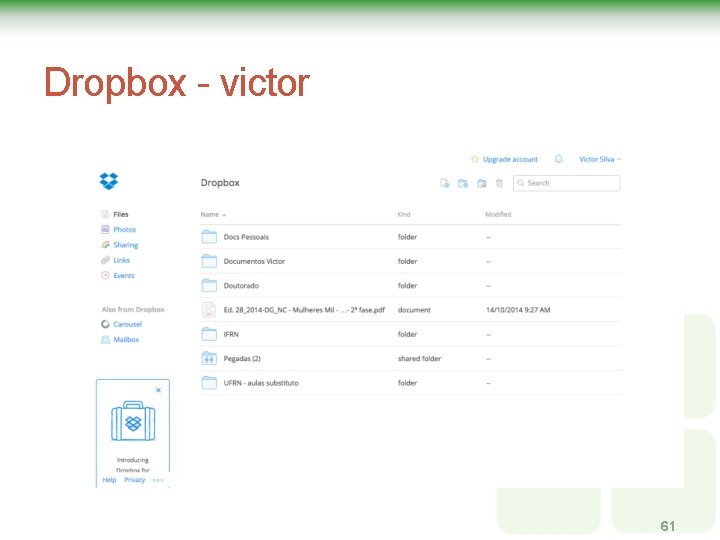Screen dimensions: 720x540
Task: Open Carousel label link
Action: [x=127, y=324]
